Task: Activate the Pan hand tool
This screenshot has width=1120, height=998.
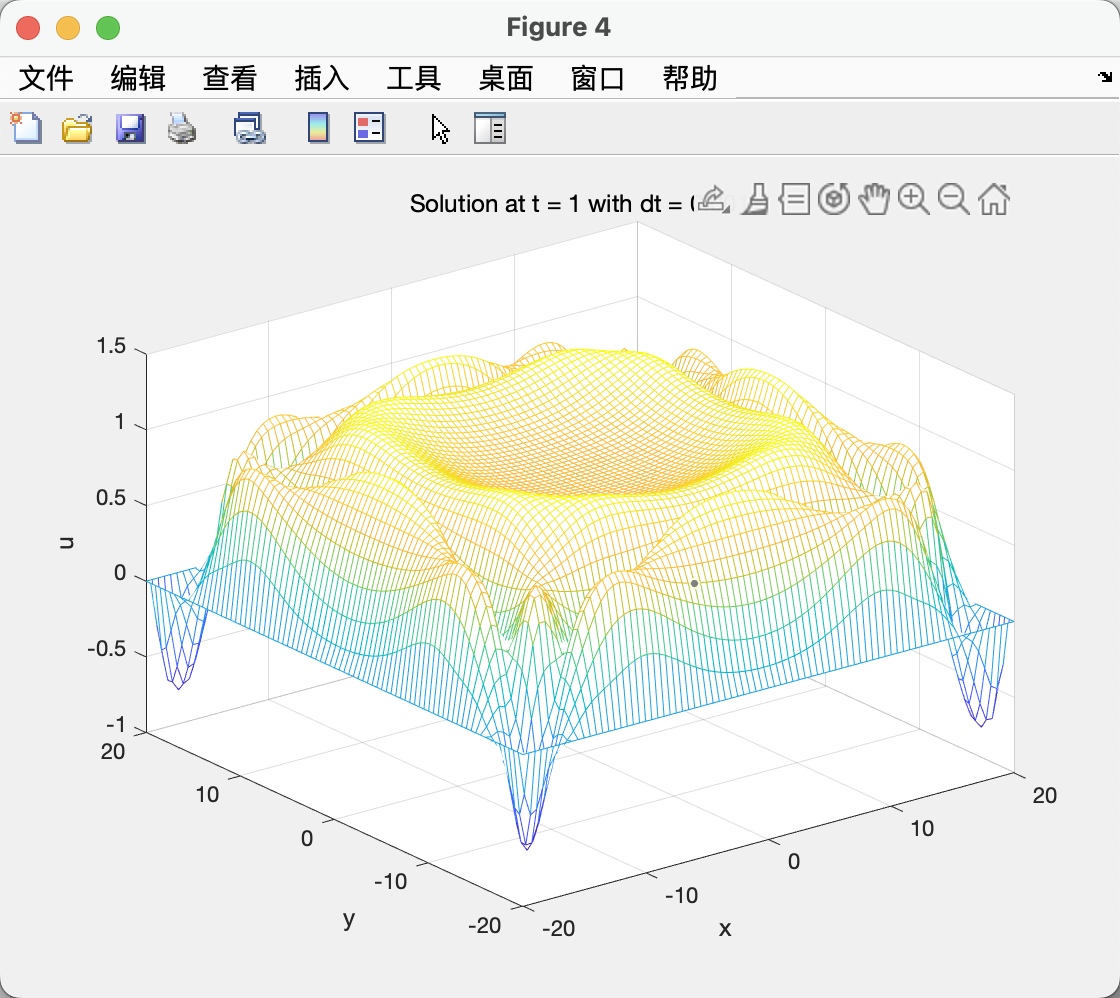Action: tap(875, 200)
